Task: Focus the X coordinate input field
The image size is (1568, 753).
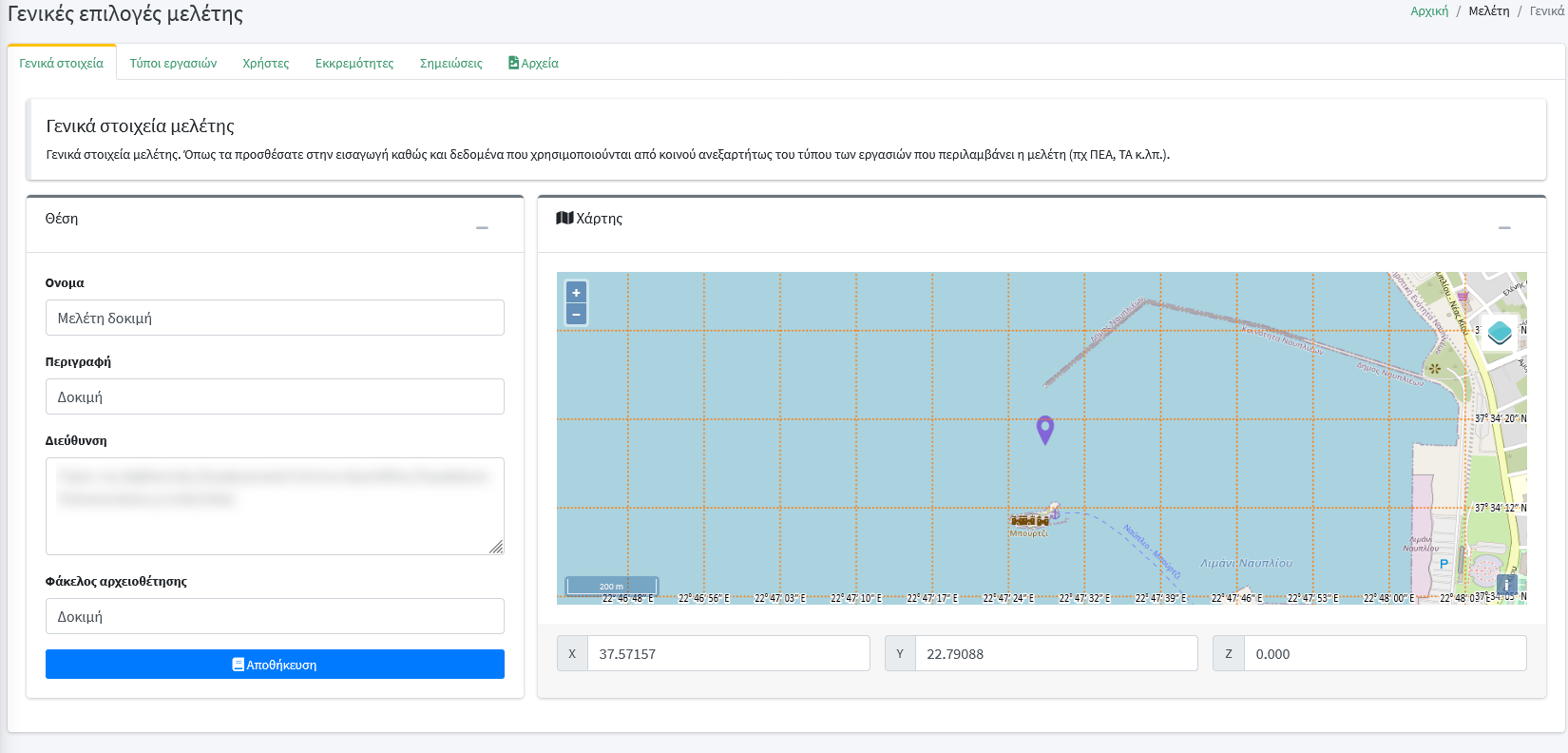Action: 728,654
